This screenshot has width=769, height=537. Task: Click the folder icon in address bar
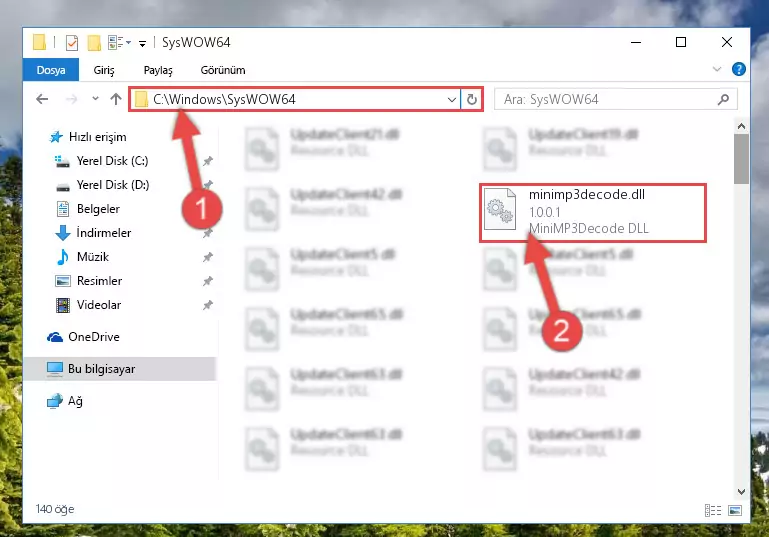[x=141, y=100]
